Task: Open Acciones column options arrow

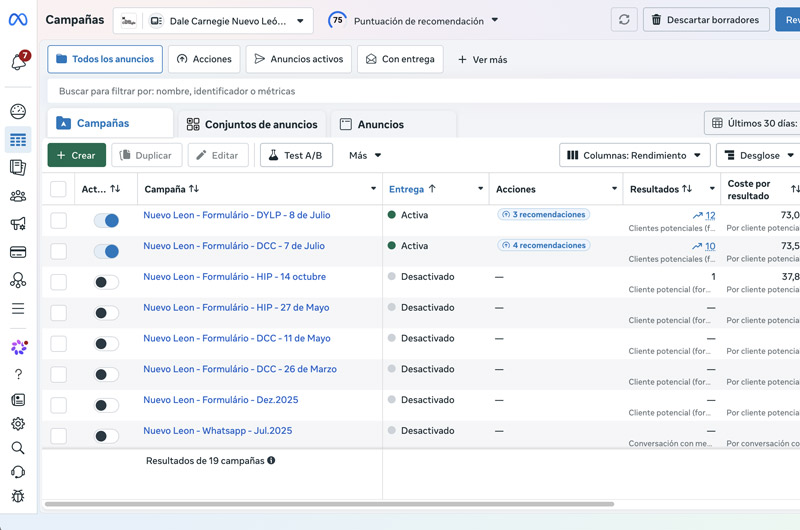Action: click(614, 189)
